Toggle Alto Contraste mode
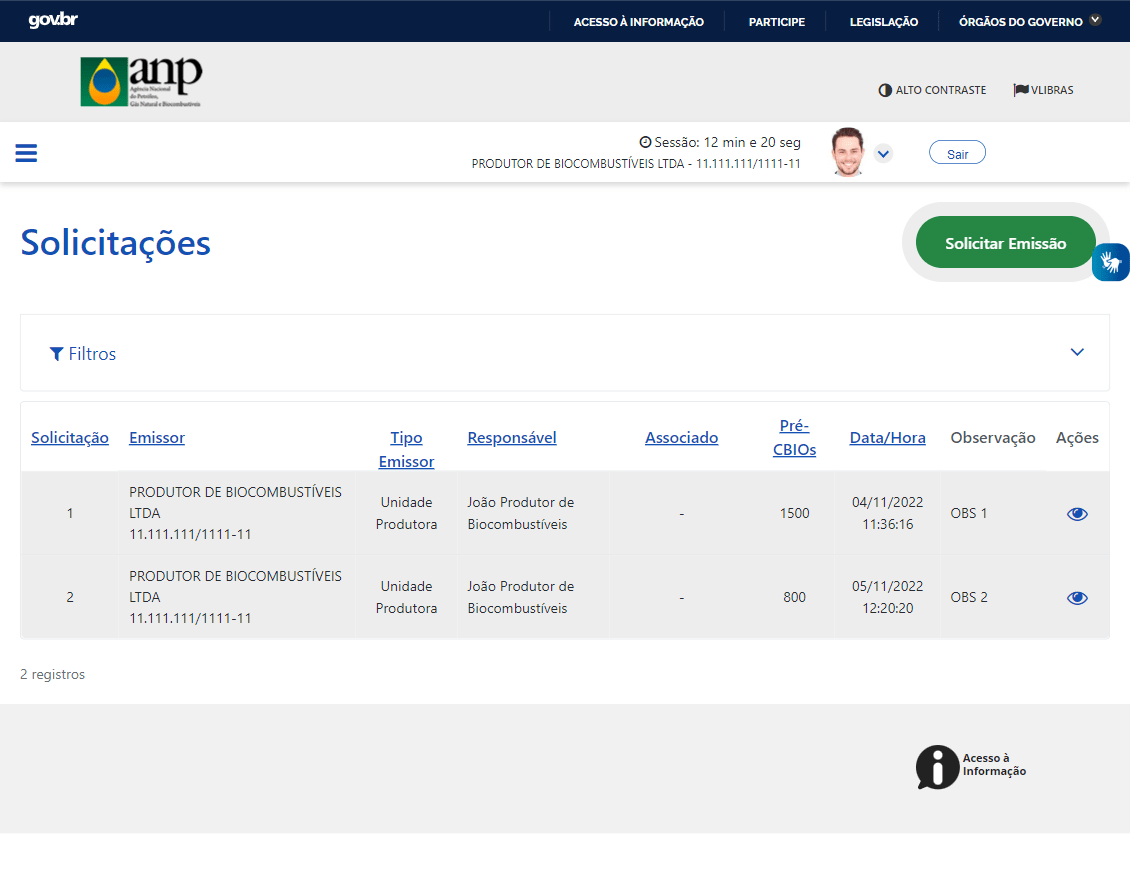The height and width of the screenshot is (870, 1130). [932, 90]
